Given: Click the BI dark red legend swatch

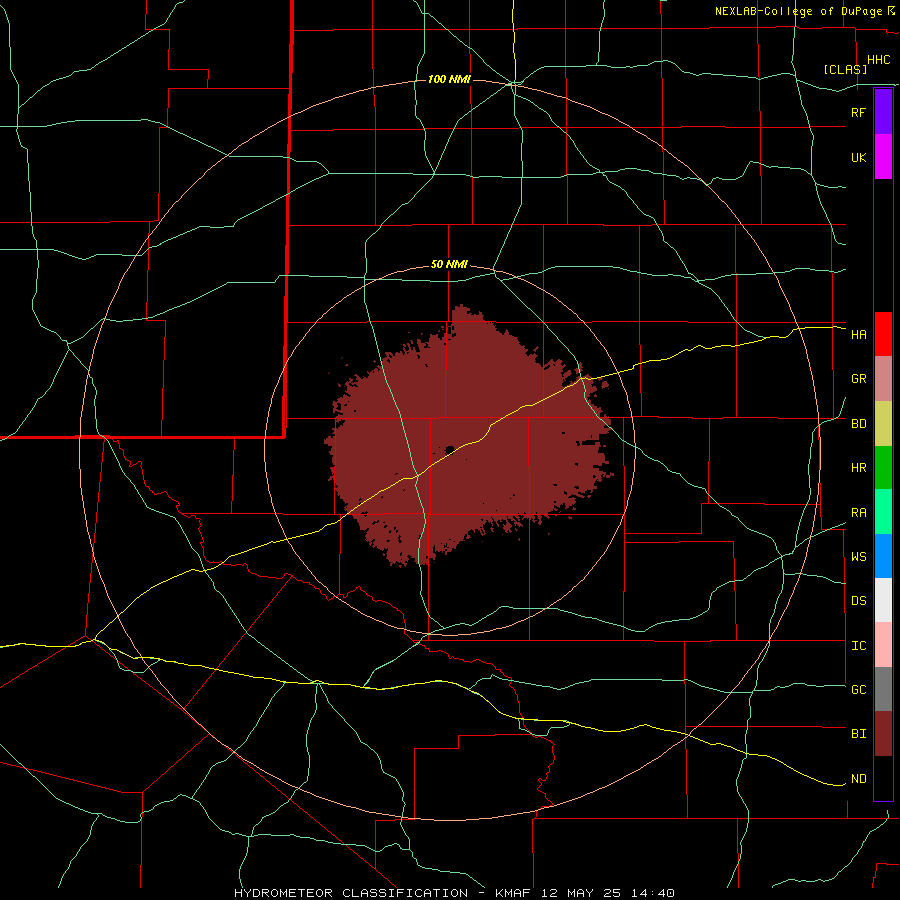Looking at the screenshot, I should point(883,734).
